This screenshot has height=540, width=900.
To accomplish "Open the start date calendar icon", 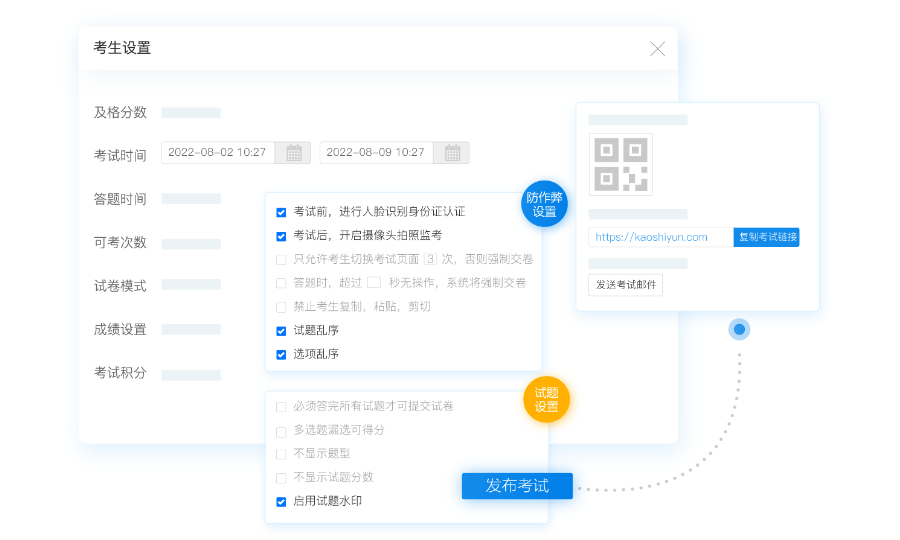I will point(294,153).
